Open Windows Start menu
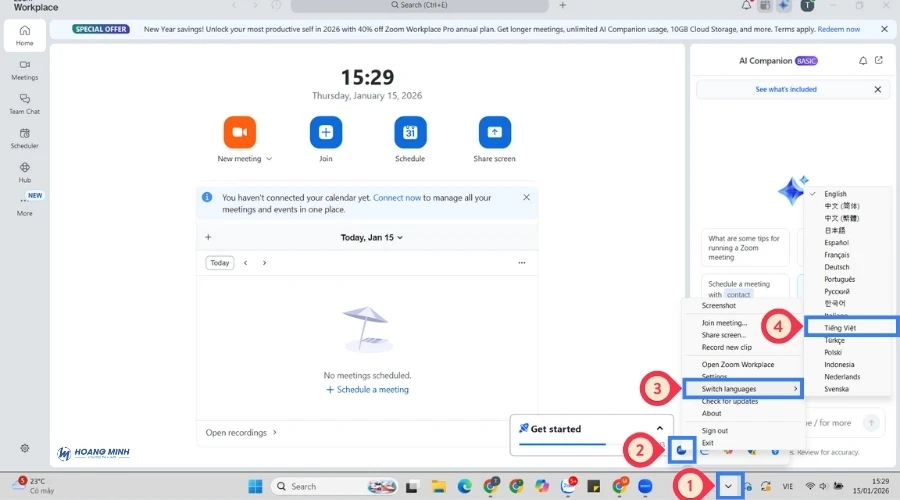Image resolution: width=900 pixels, height=500 pixels. point(255,487)
